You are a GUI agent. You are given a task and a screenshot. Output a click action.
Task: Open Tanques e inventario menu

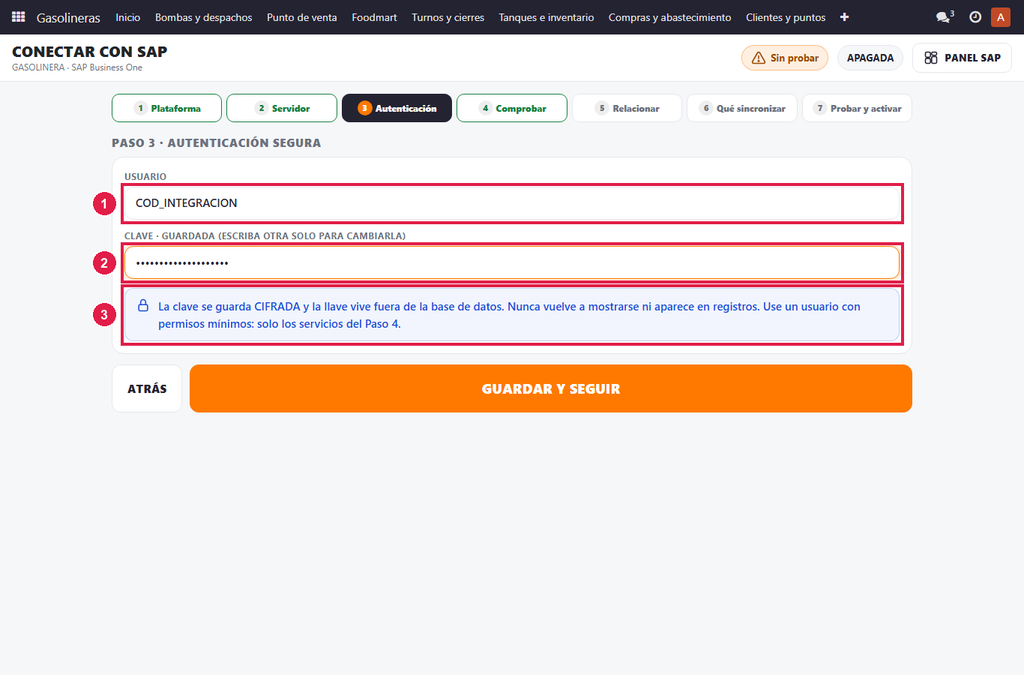click(x=547, y=17)
